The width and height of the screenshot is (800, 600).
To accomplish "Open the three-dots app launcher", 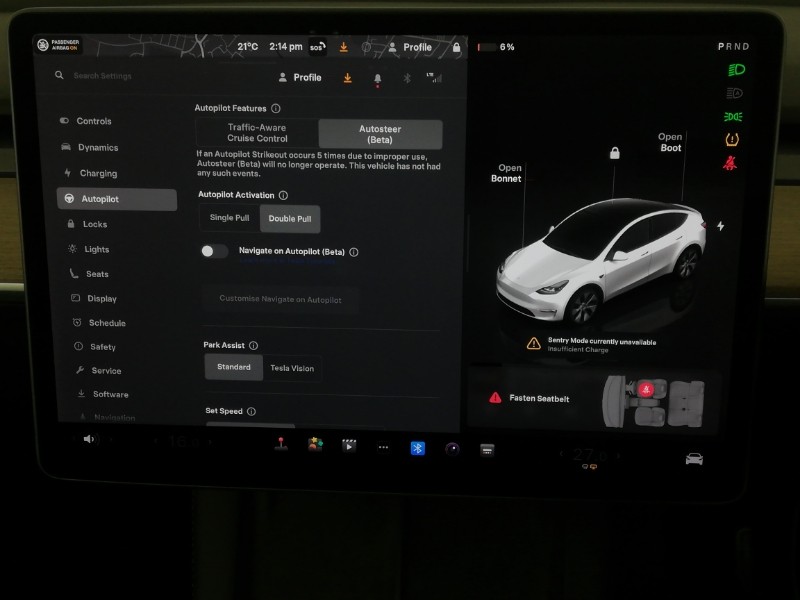I will [x=383, y=447].
